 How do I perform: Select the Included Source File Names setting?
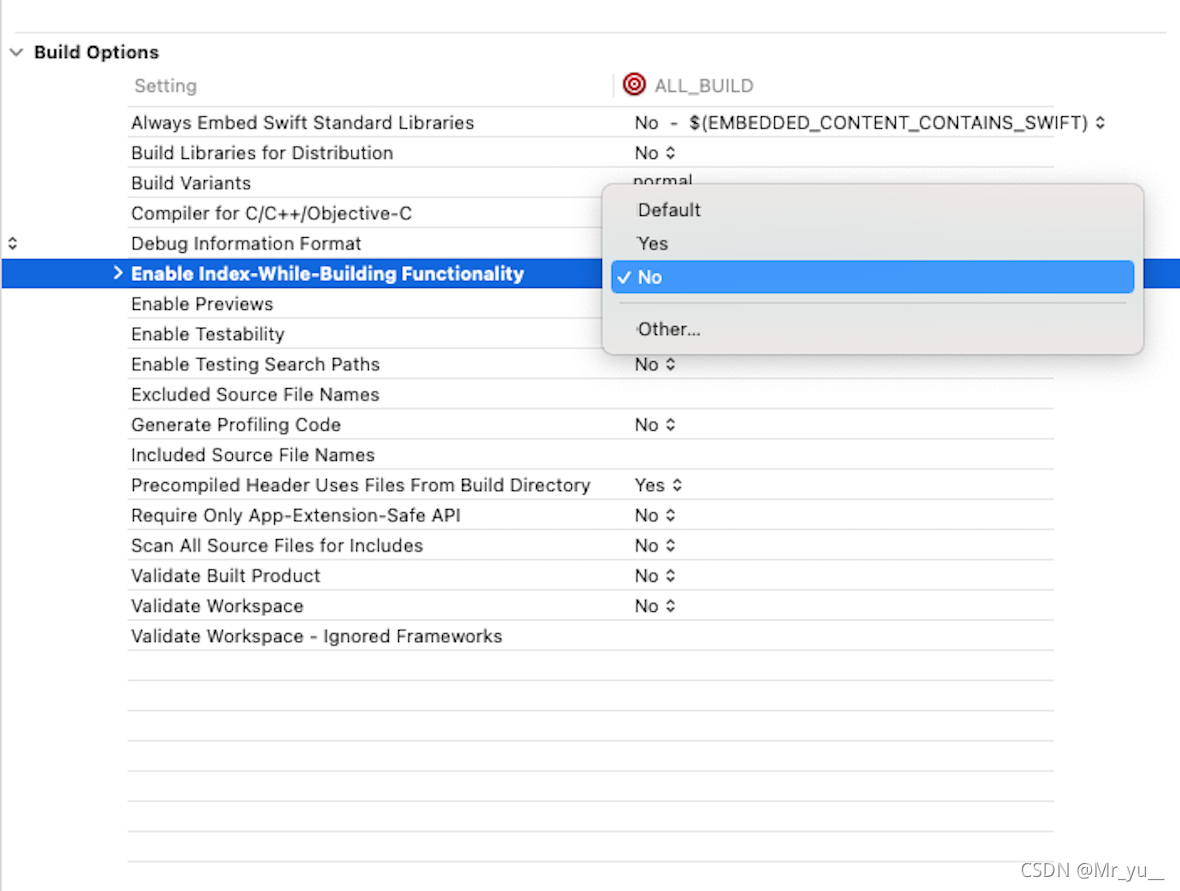click(x=253, y=455)
